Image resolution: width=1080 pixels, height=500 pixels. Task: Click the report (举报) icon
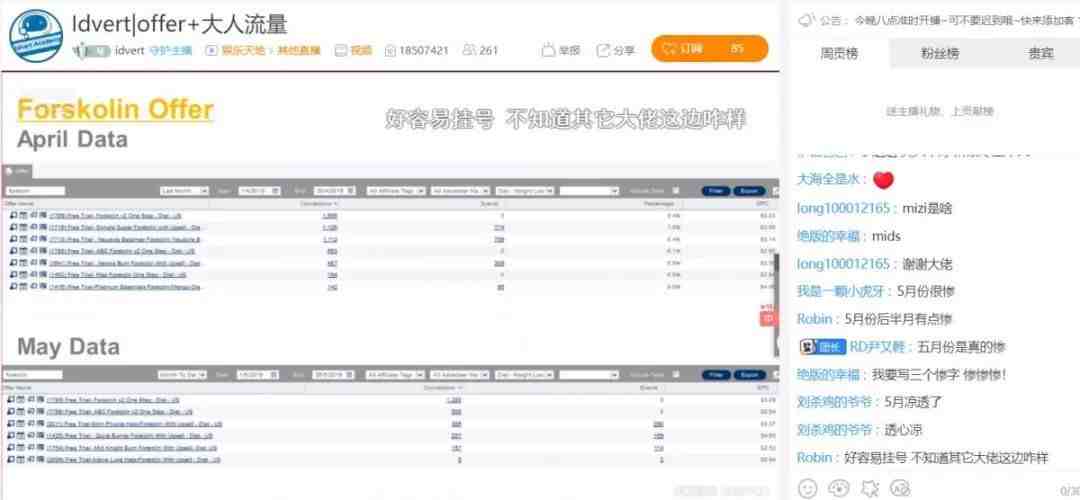(x=549, y=50)
